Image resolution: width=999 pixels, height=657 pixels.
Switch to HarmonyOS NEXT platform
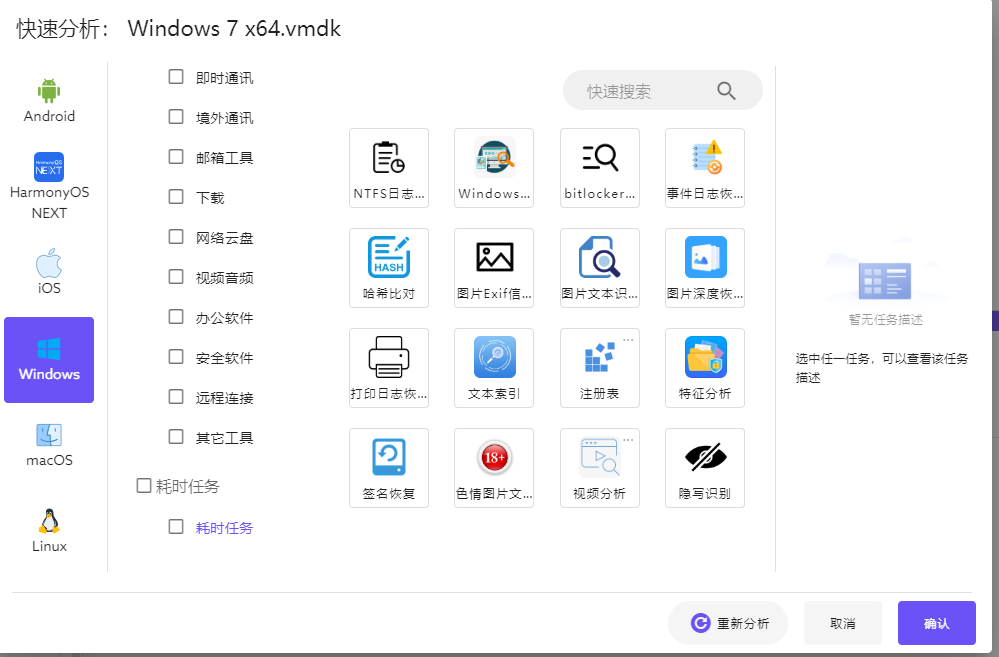(x=49, y=187)
